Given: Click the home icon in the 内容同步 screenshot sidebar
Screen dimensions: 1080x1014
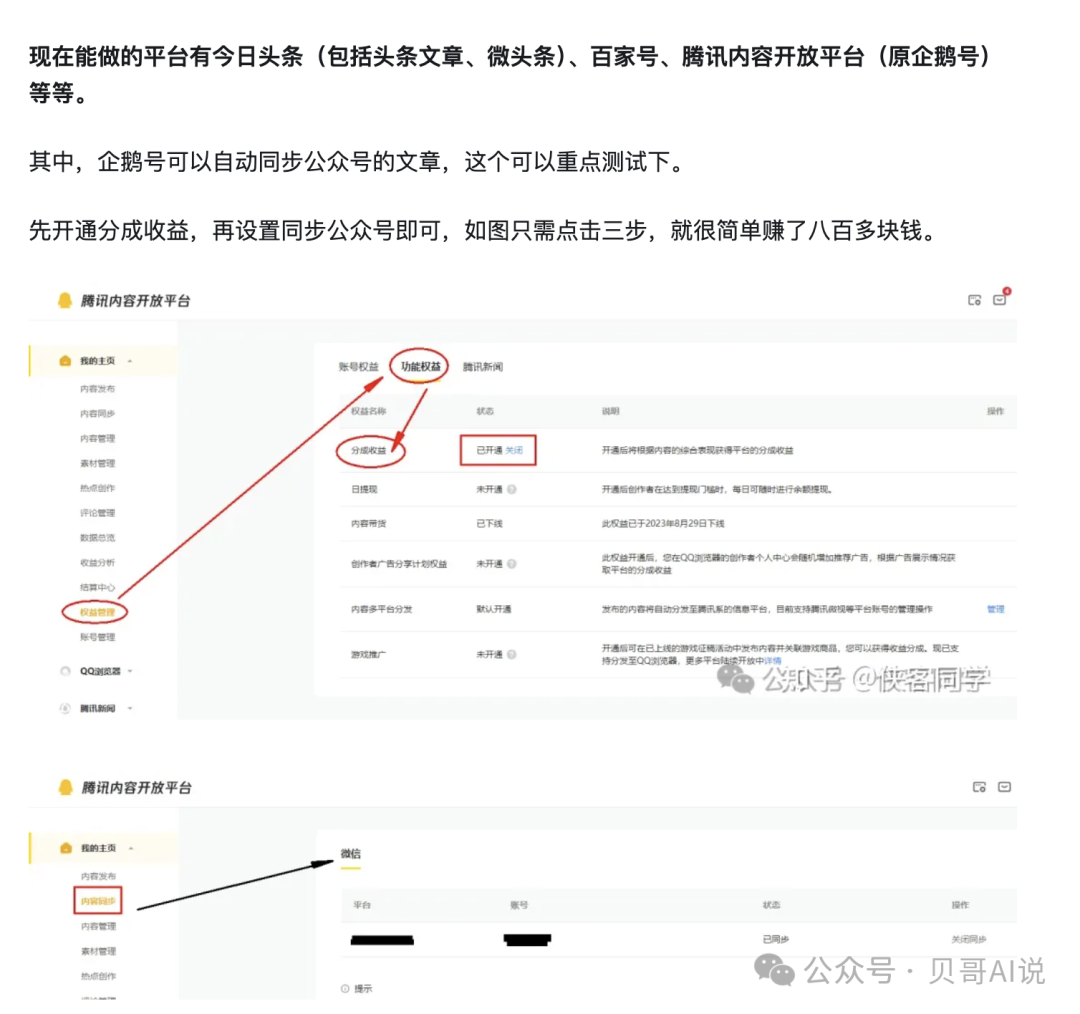Looking at the screenshot, I should [x=66, y=848].
